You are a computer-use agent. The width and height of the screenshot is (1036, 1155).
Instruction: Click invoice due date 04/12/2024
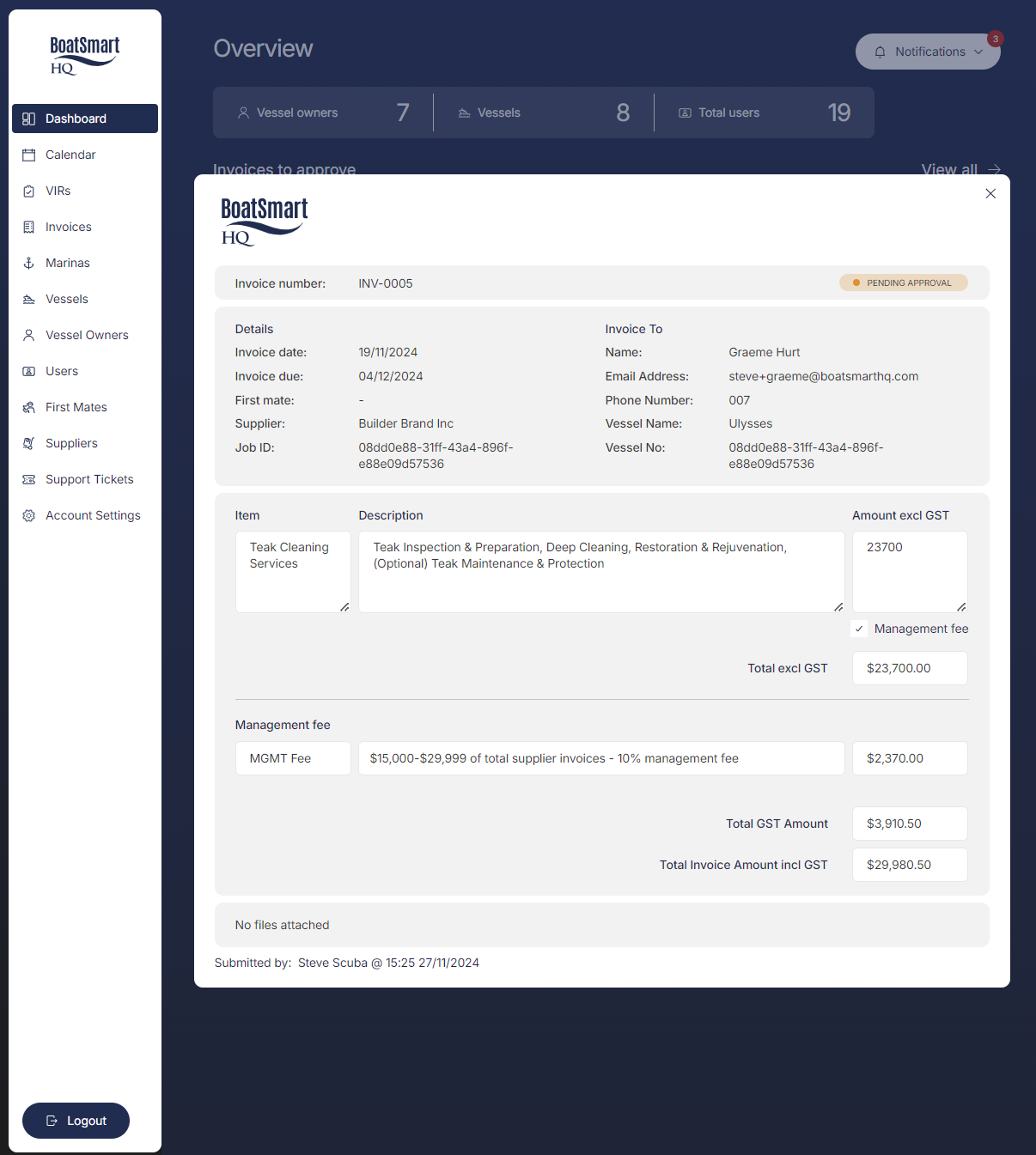(391, 376)
